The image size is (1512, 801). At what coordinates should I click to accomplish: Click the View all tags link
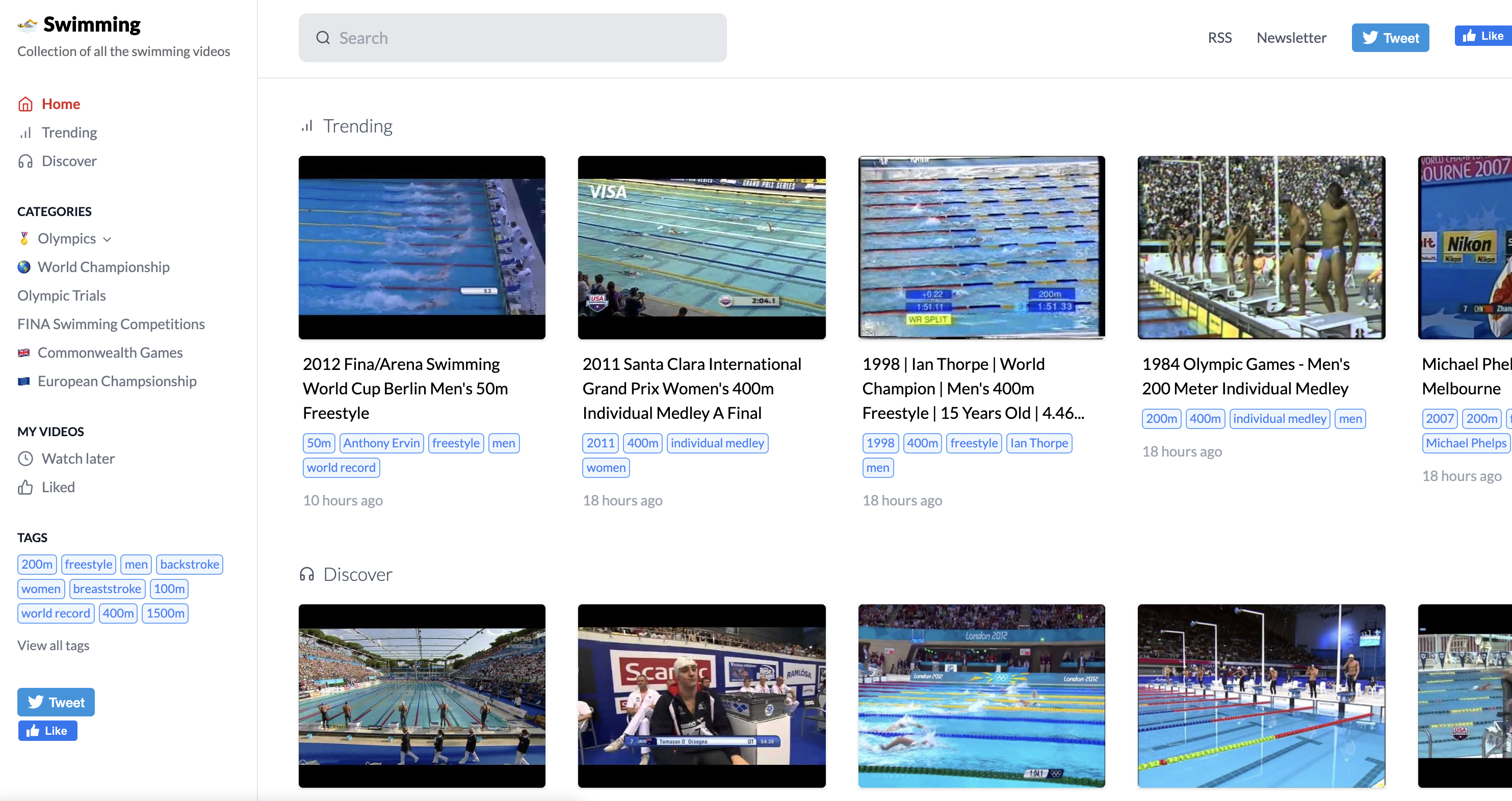click(53, 645)
